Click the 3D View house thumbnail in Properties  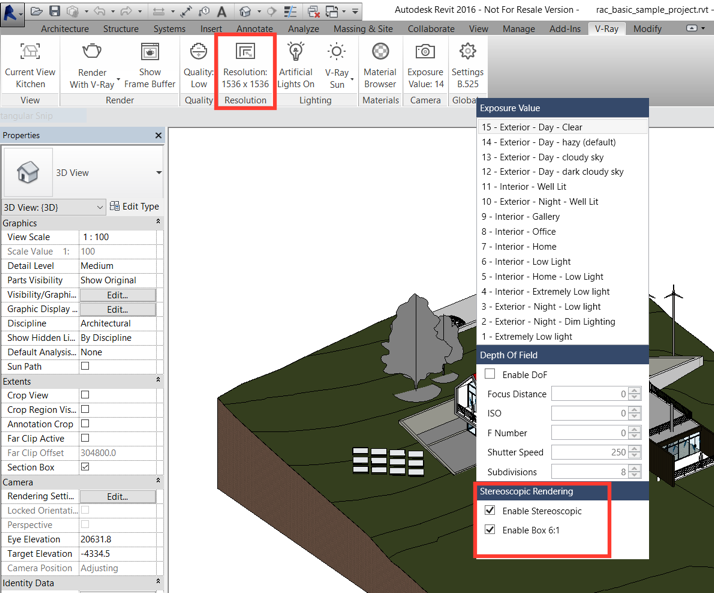tap(28, 172)
